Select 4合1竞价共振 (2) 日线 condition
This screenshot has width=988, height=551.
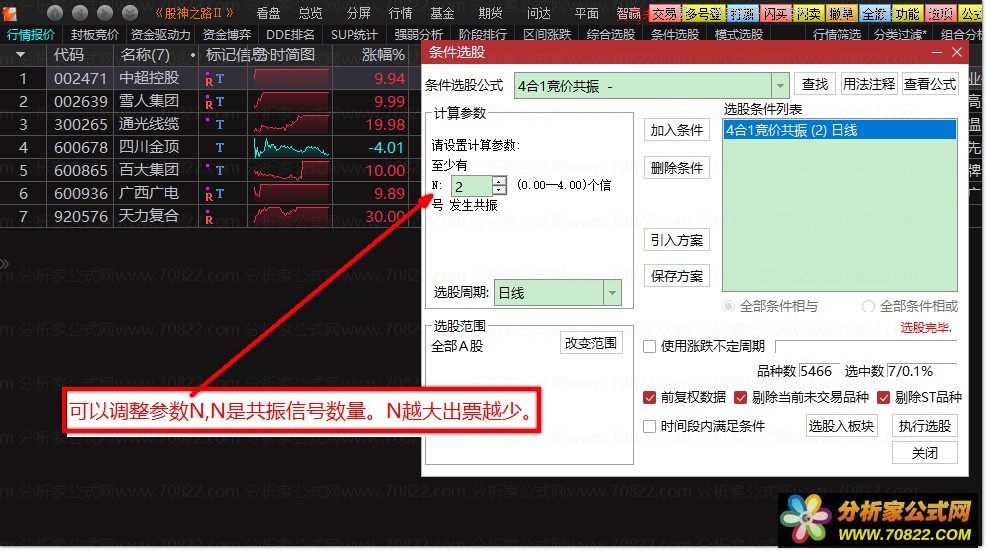[840, 130]
